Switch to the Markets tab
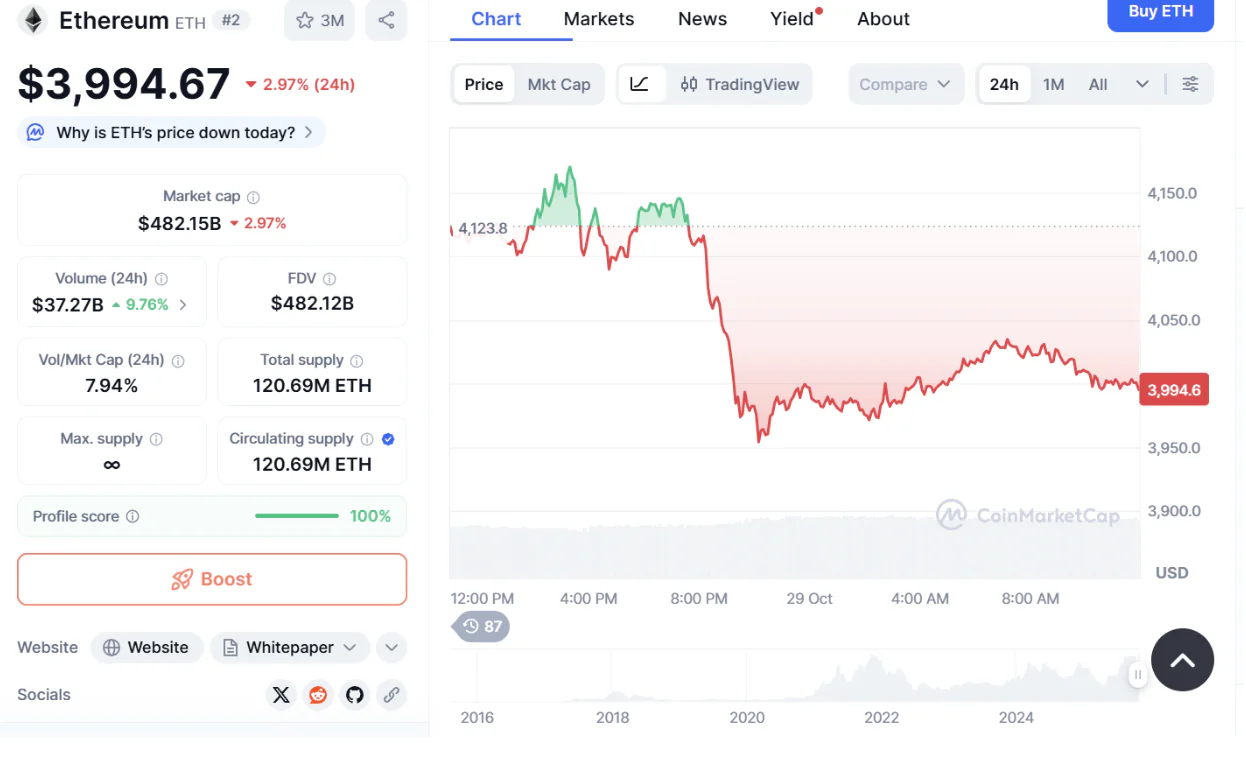The width and height of the screenshot is (1246, 762). (x=599, y=19)
